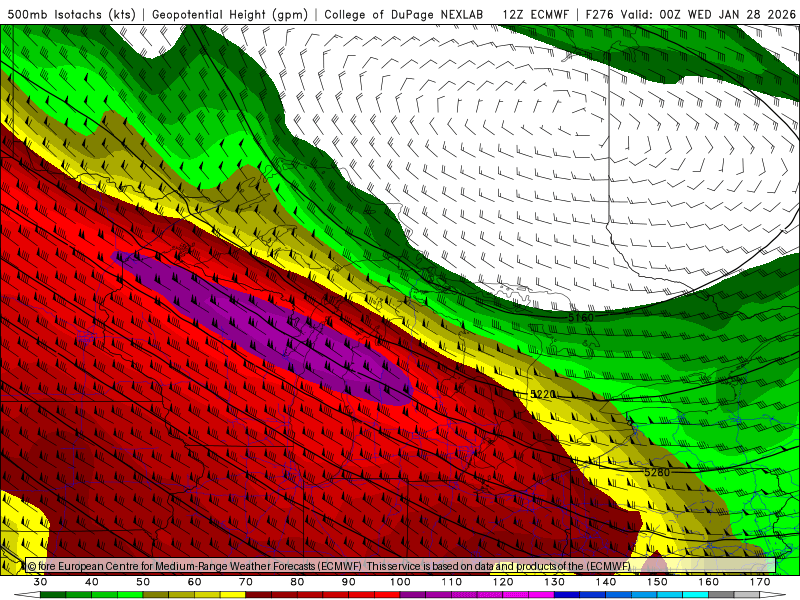This screenshot has width=800, height=600.
Task: Click the 70 value on the color scale
Action: point(246,582)
